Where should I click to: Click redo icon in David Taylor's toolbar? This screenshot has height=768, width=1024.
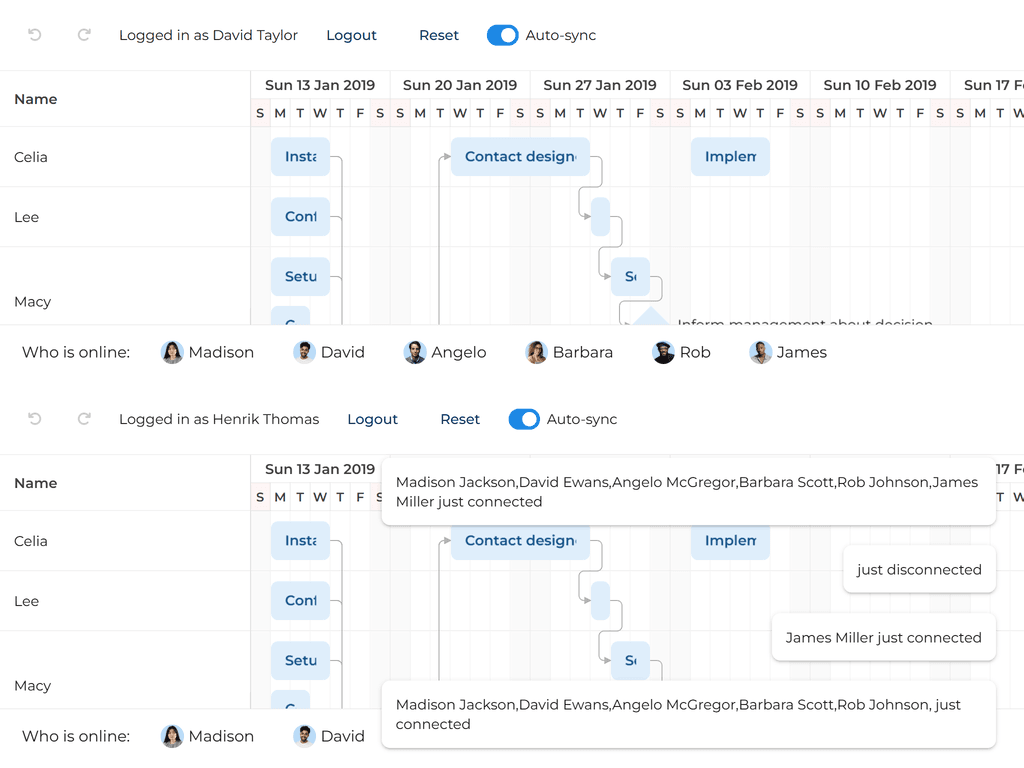click(x=84, y=35)
